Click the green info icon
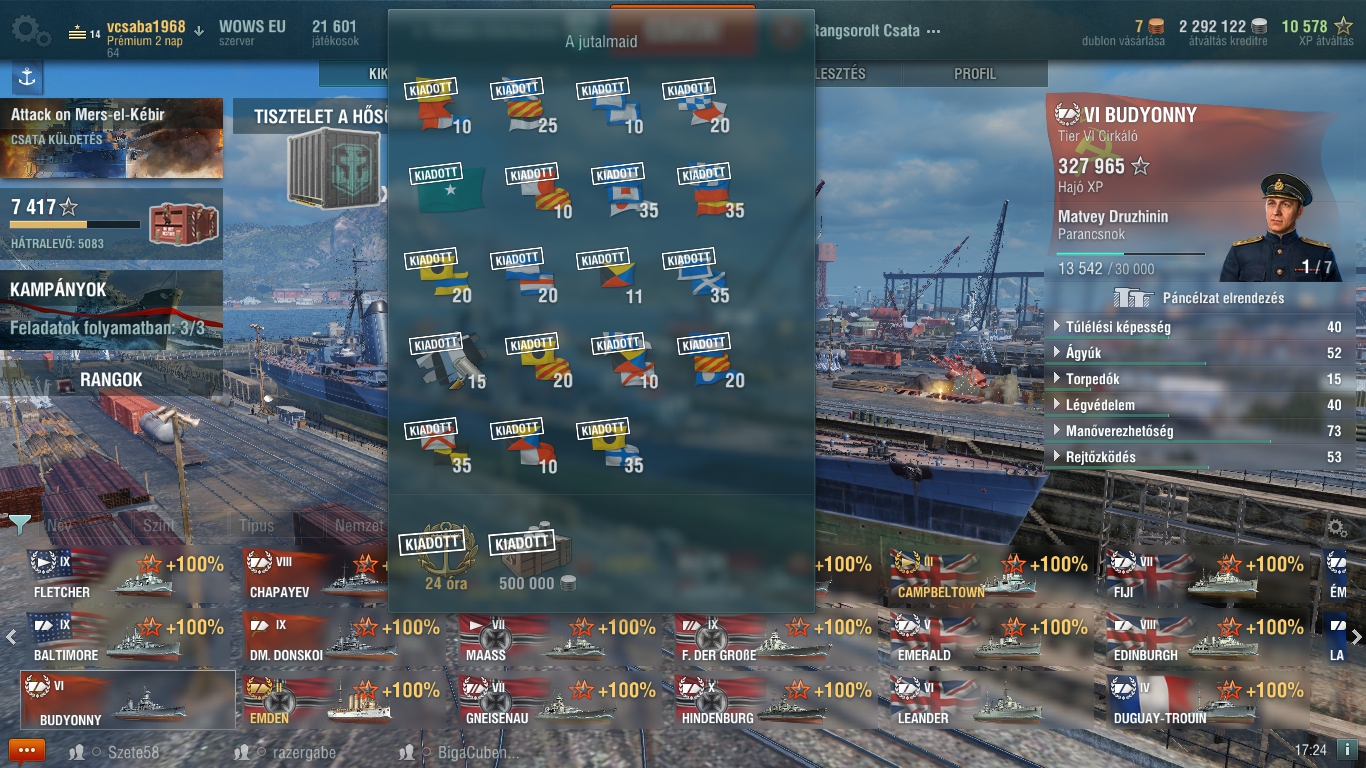 1347,749
